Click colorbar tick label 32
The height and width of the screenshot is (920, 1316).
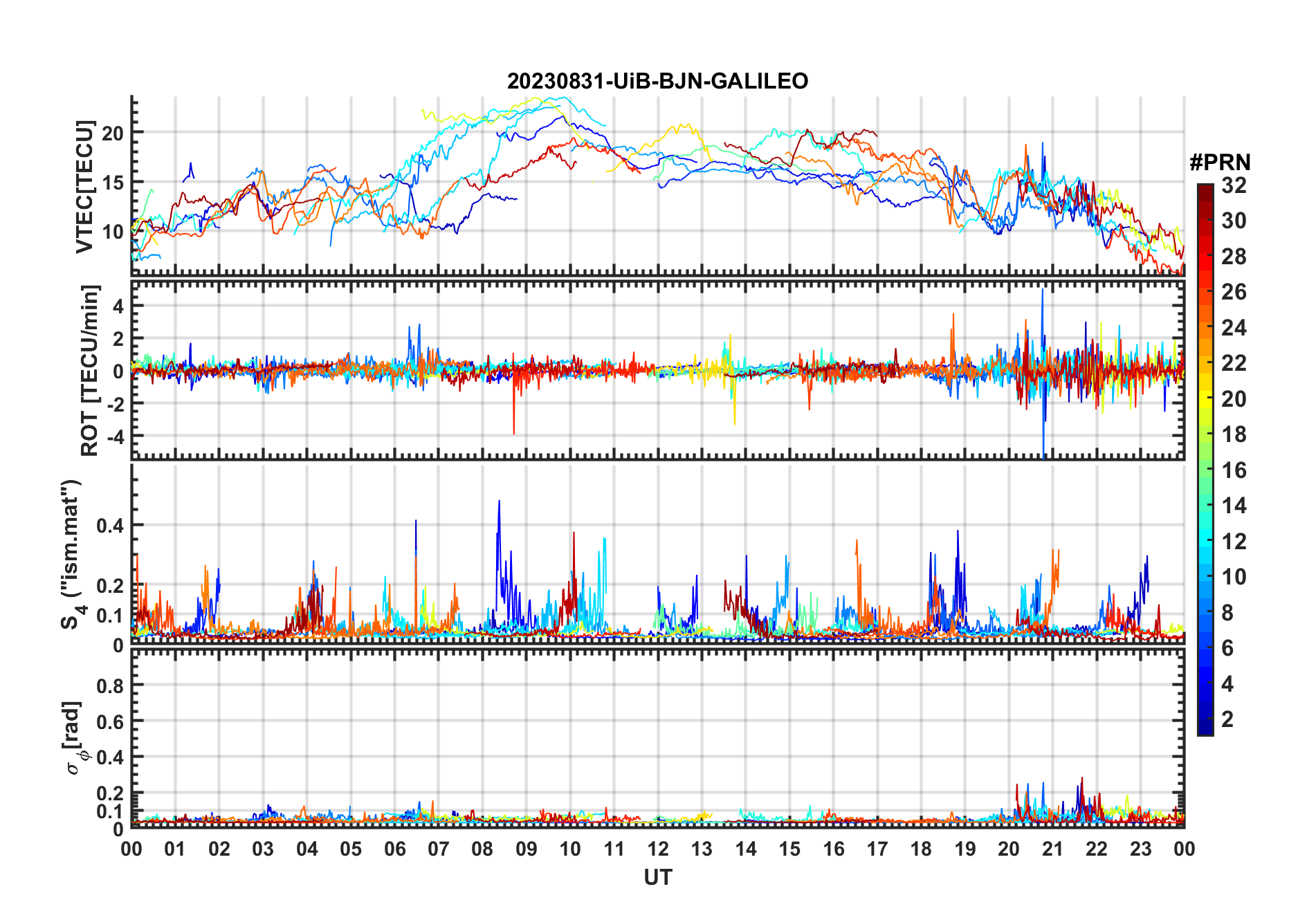pyautogui.click(x=1234, y=185)
